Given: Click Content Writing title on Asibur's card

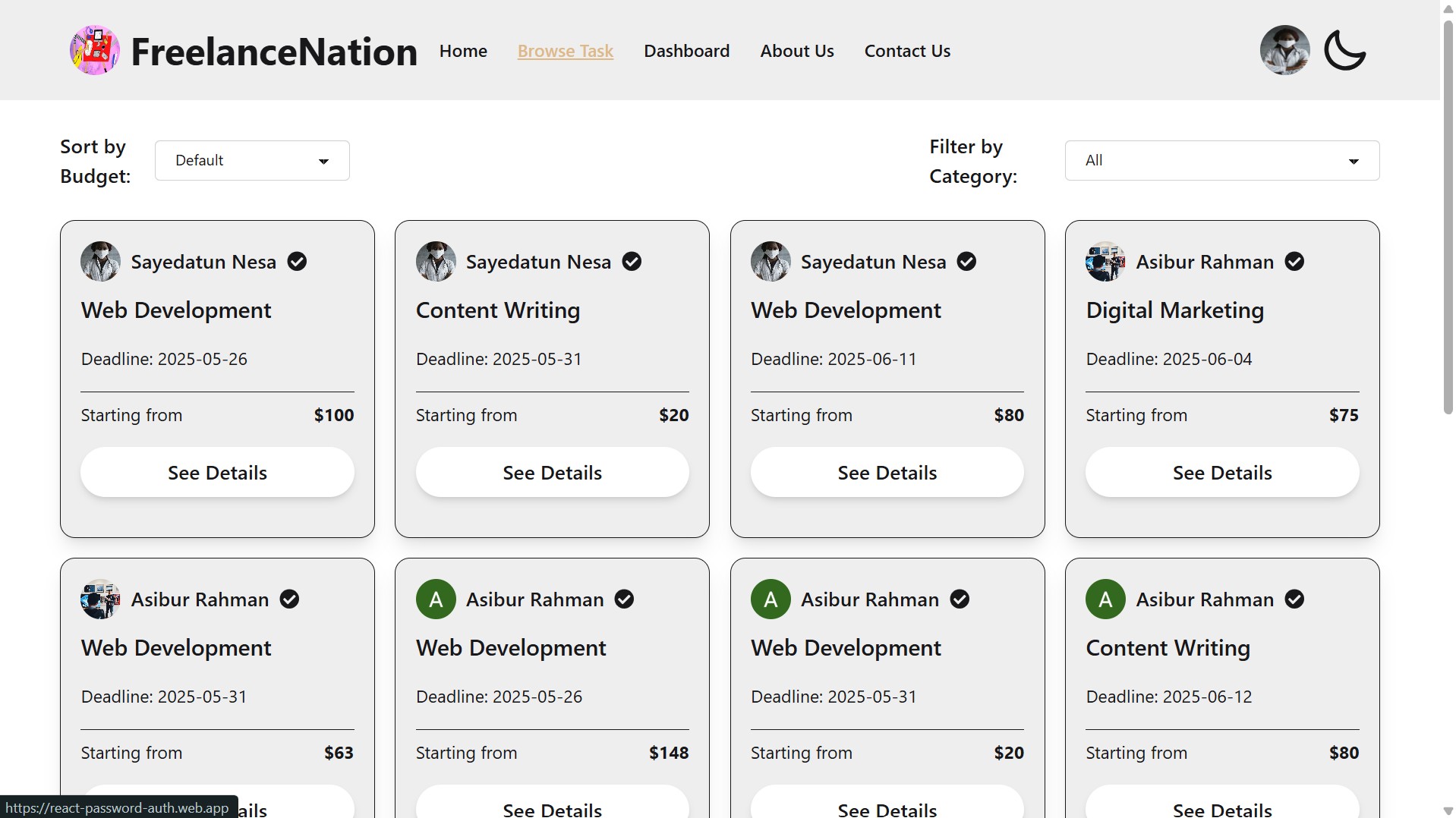Looking at the screenshot, I should 1168,648.
